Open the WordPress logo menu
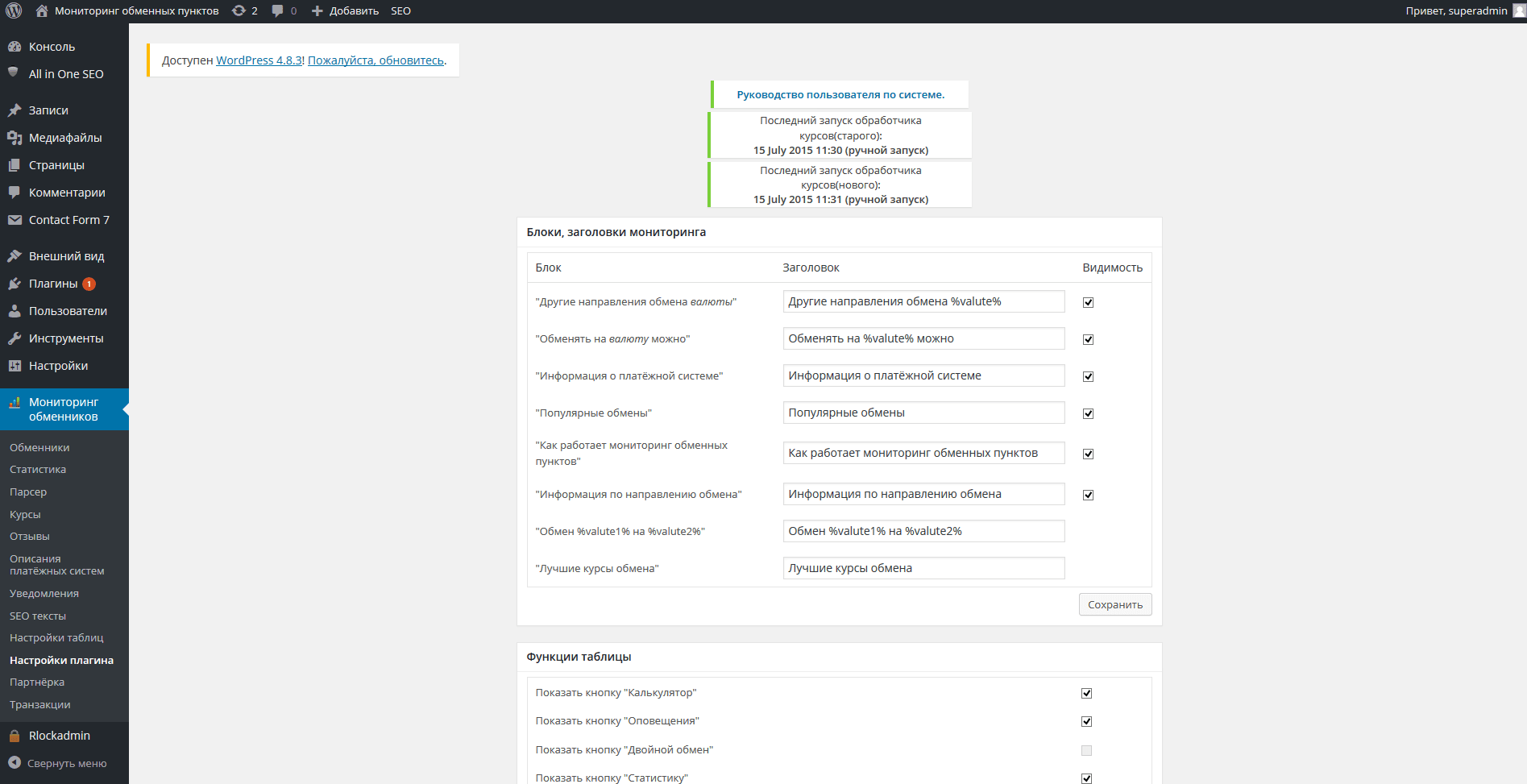Image resolution: width=1527 pixels, height=784 pixels. tap(14, 10)
